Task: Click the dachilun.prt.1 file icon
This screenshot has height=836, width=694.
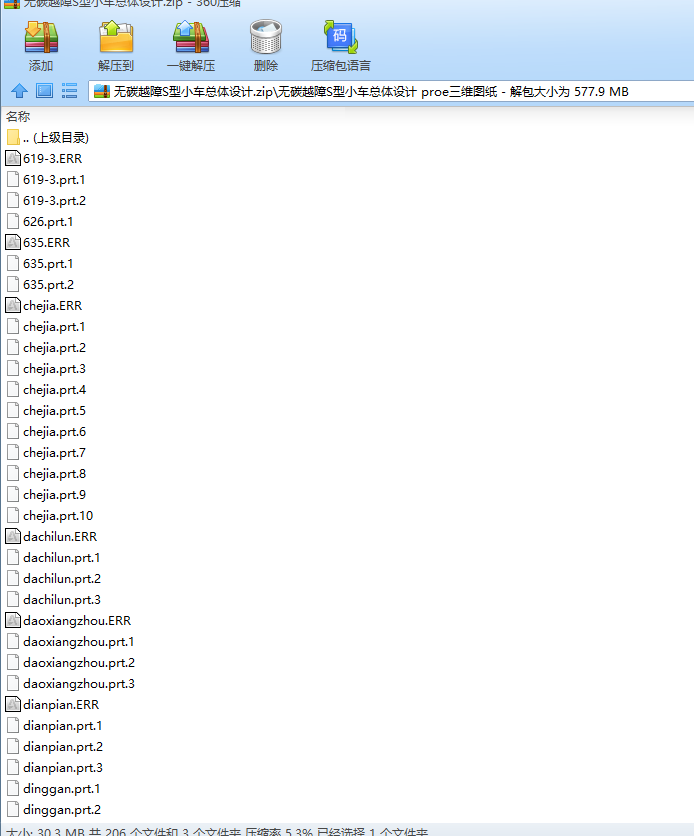Action: (x=13, y=558)
